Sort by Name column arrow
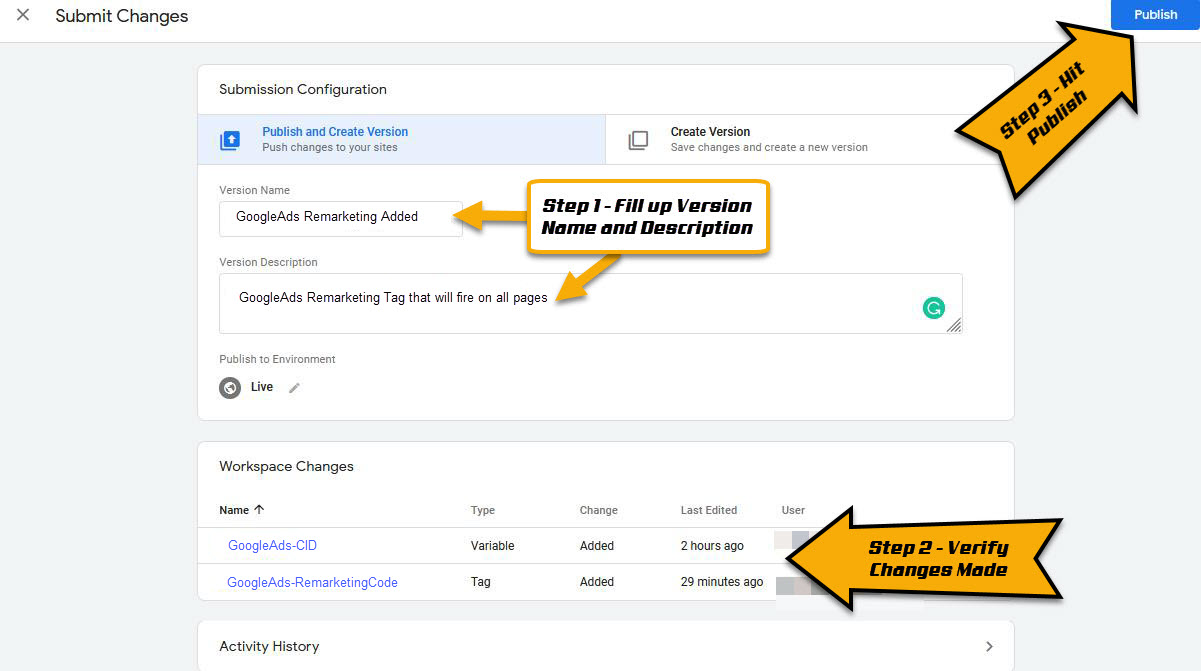The height and width of the screenshot is (671, 1201). point(260,510)
